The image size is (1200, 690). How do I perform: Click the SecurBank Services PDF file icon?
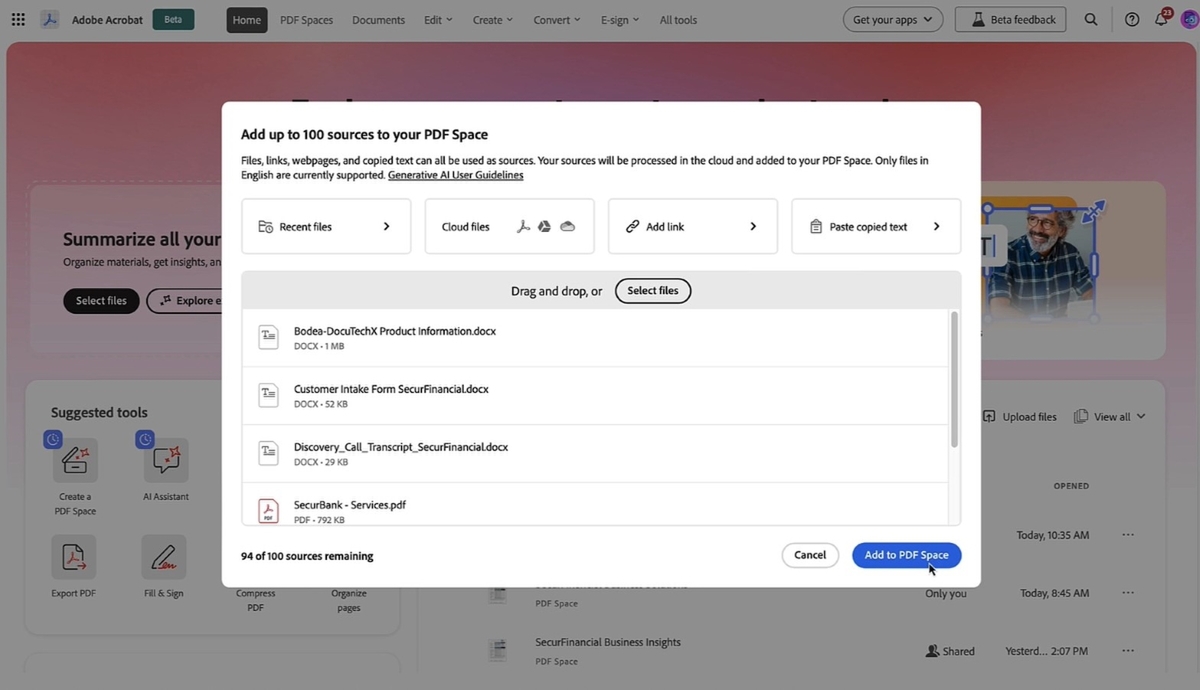tap(268, 511)
